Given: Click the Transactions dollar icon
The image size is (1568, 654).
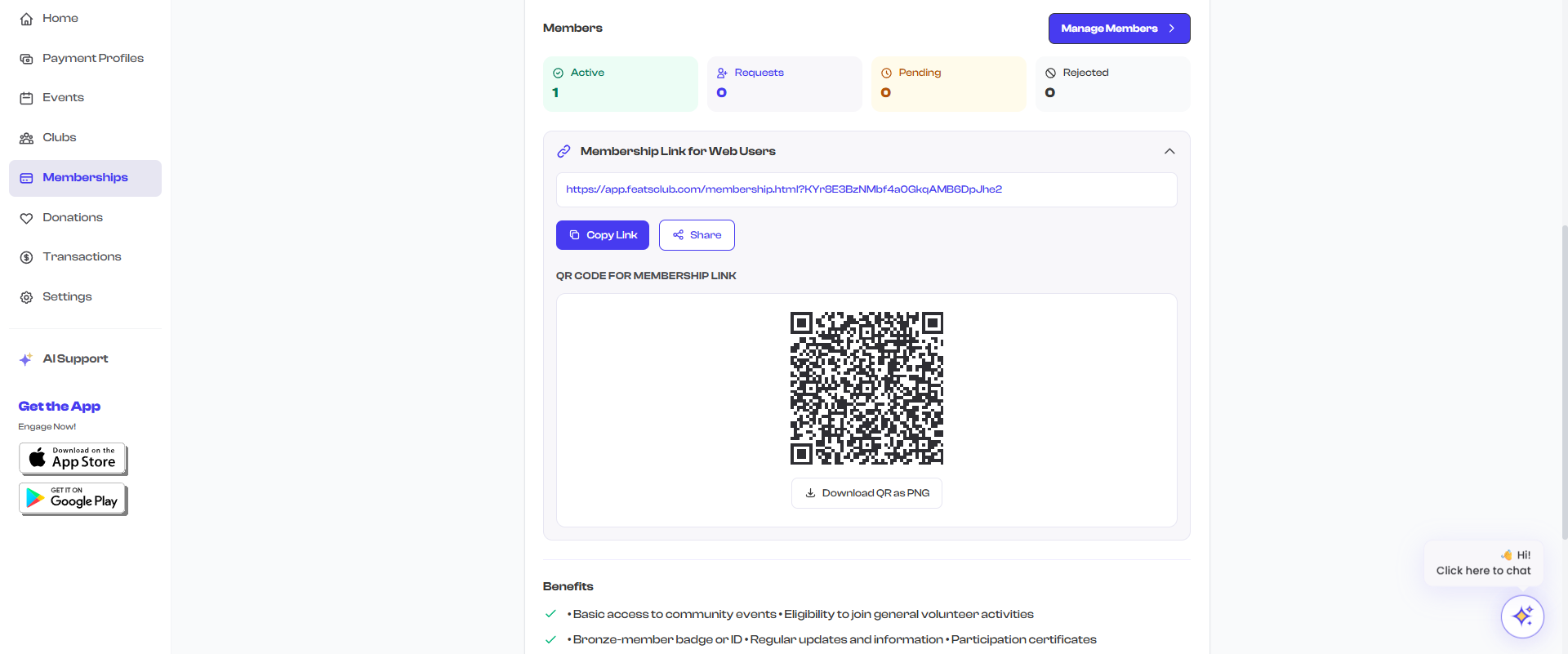Looking at the screenshot, I should coord(26,257).
